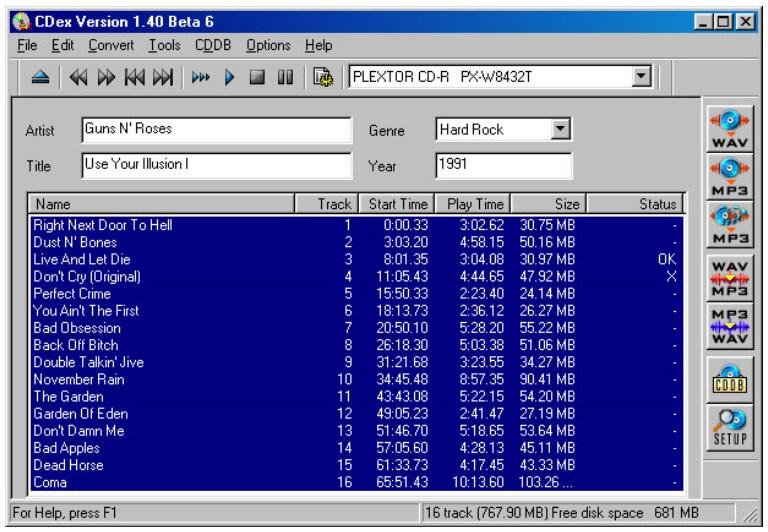Open the Convert menu
The image size is (768, 532).
(111, 45)
